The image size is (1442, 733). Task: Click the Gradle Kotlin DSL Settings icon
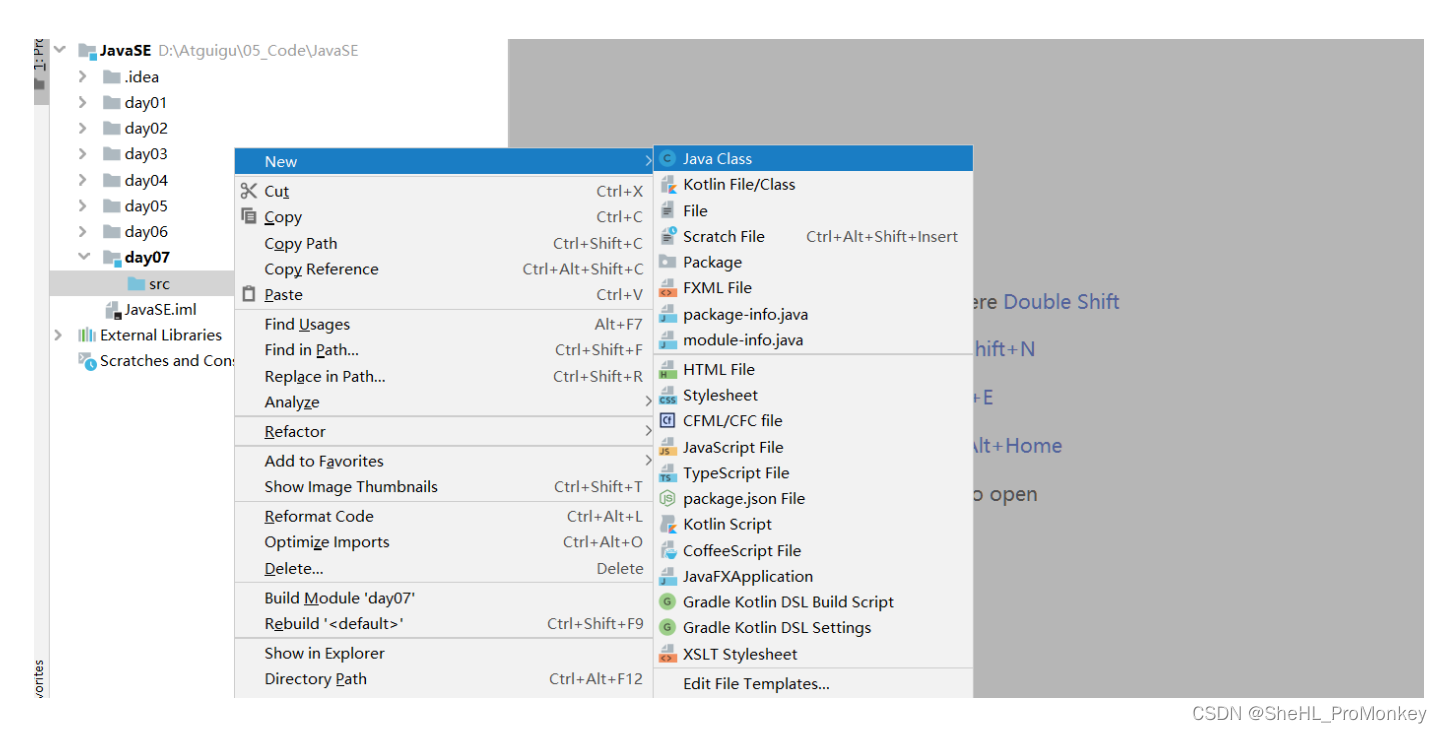[667, 628]
